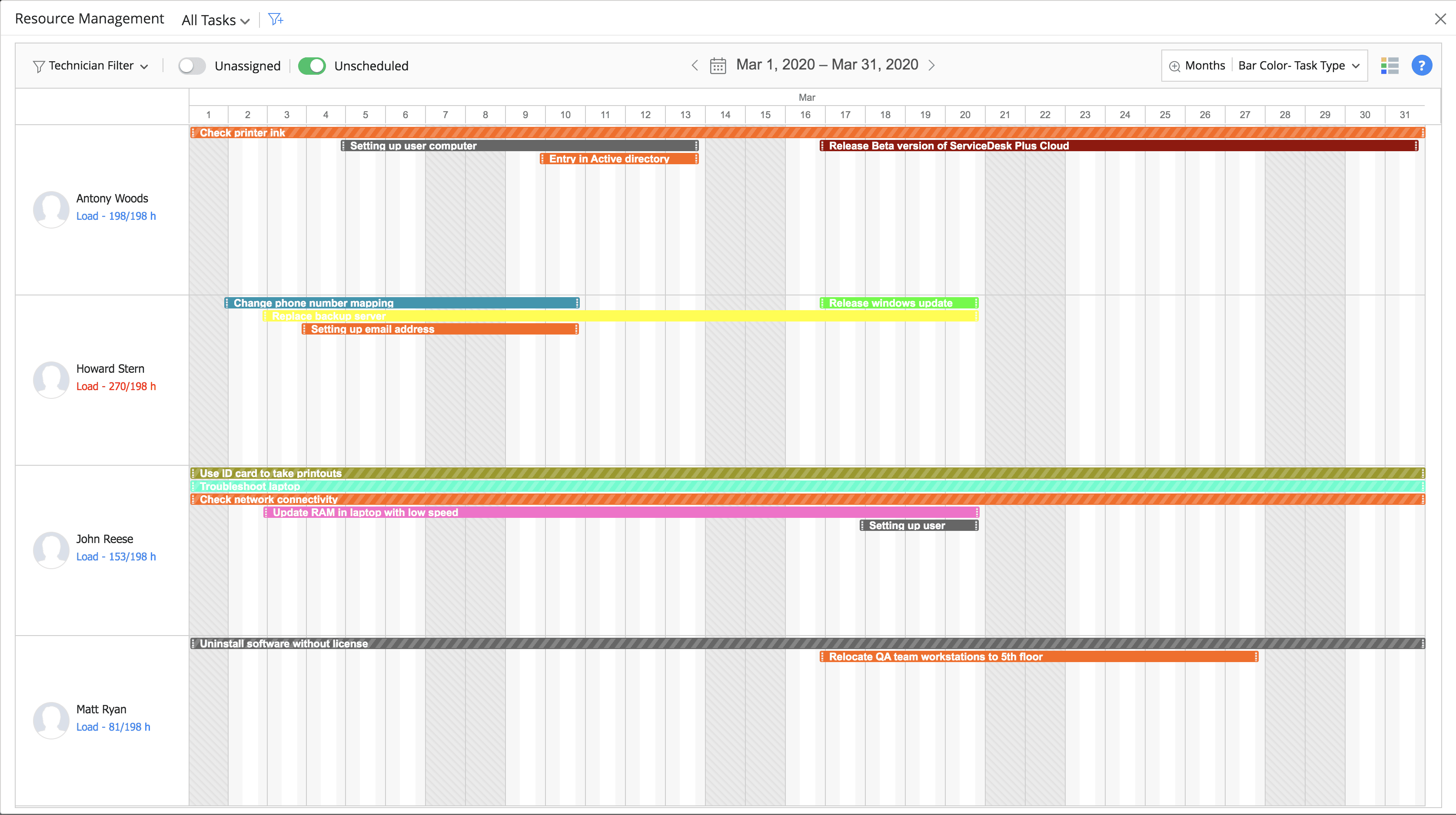Open the calendar date picker icon
Viewport: 1456px width, 815px height.
click(718, 66)
